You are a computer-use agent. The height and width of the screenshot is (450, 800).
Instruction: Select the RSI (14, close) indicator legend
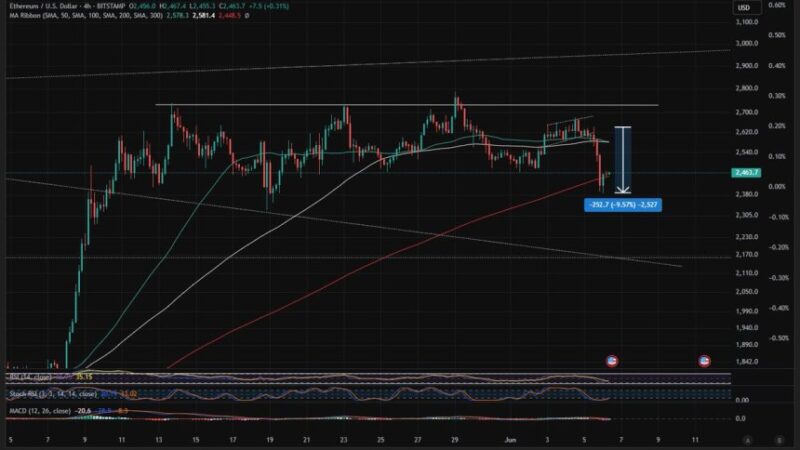[x=31, y=378]
